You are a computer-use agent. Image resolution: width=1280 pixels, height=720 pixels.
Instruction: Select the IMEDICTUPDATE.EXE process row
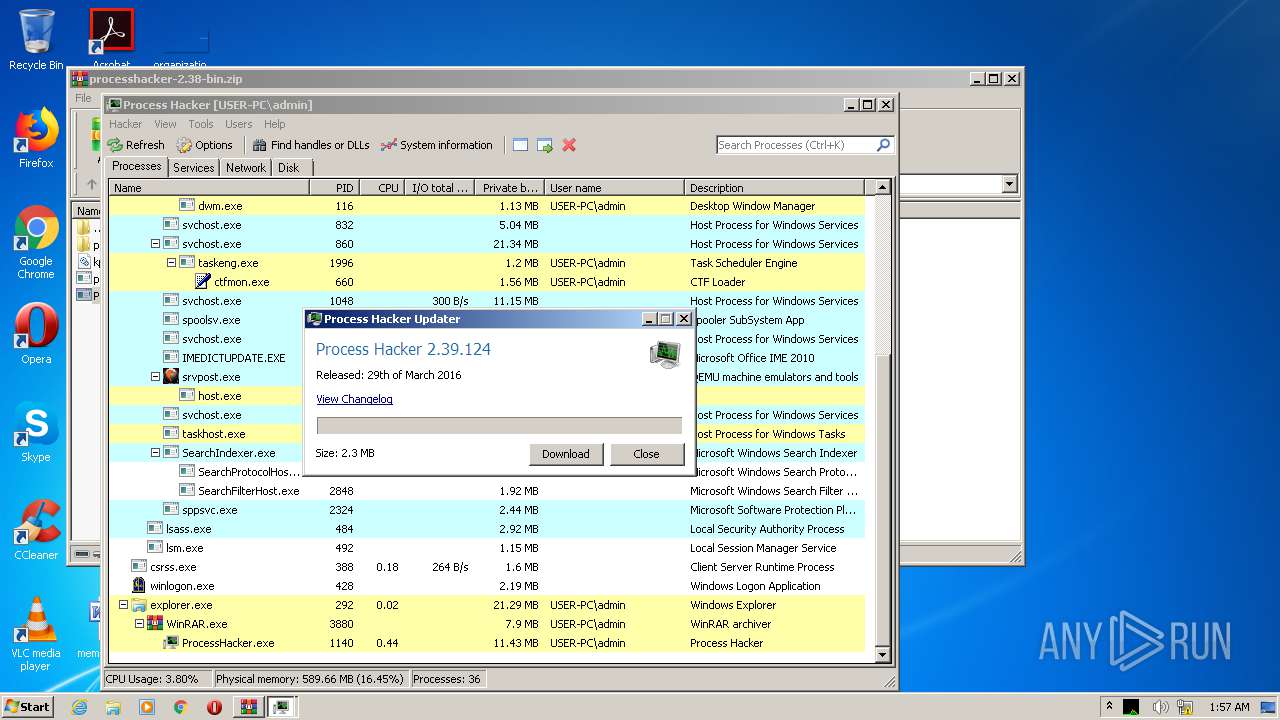pyautogui.click(x=486, y=358)
